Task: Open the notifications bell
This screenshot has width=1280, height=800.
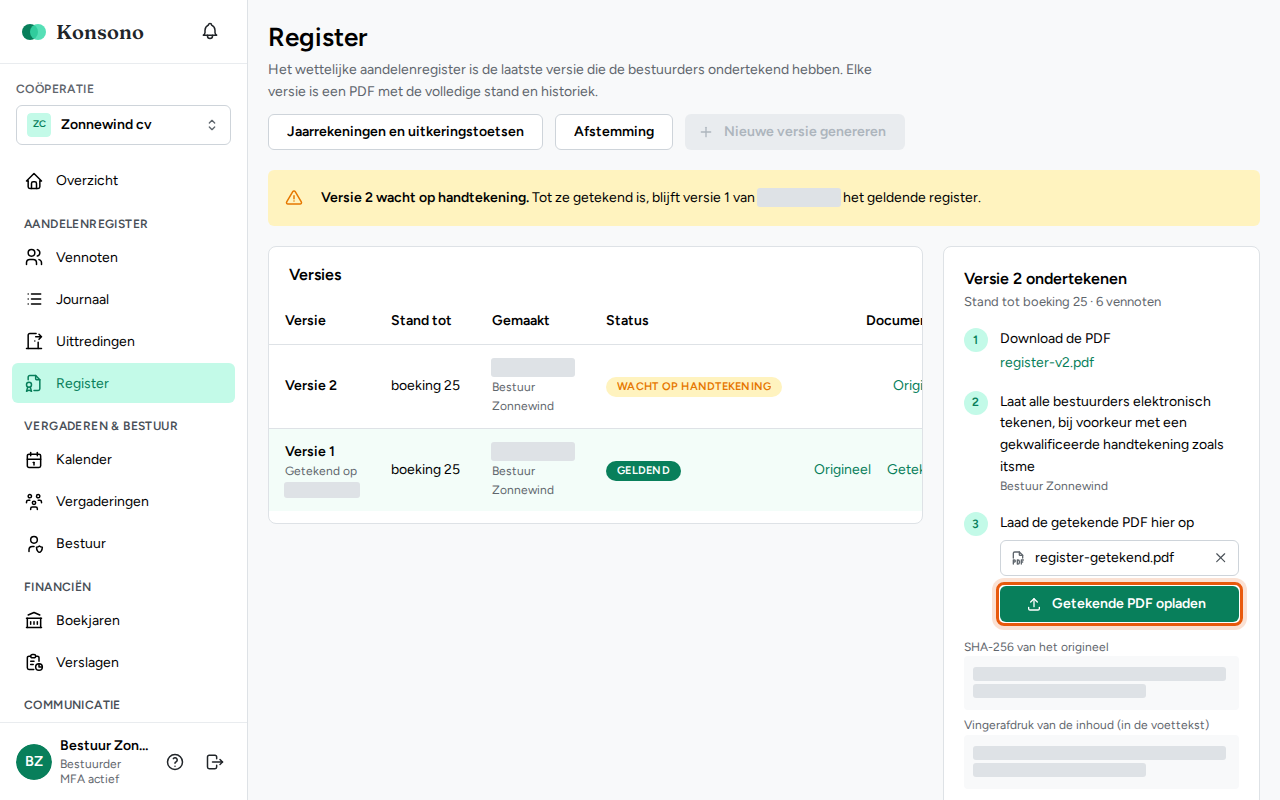Action: pos(210,31)
